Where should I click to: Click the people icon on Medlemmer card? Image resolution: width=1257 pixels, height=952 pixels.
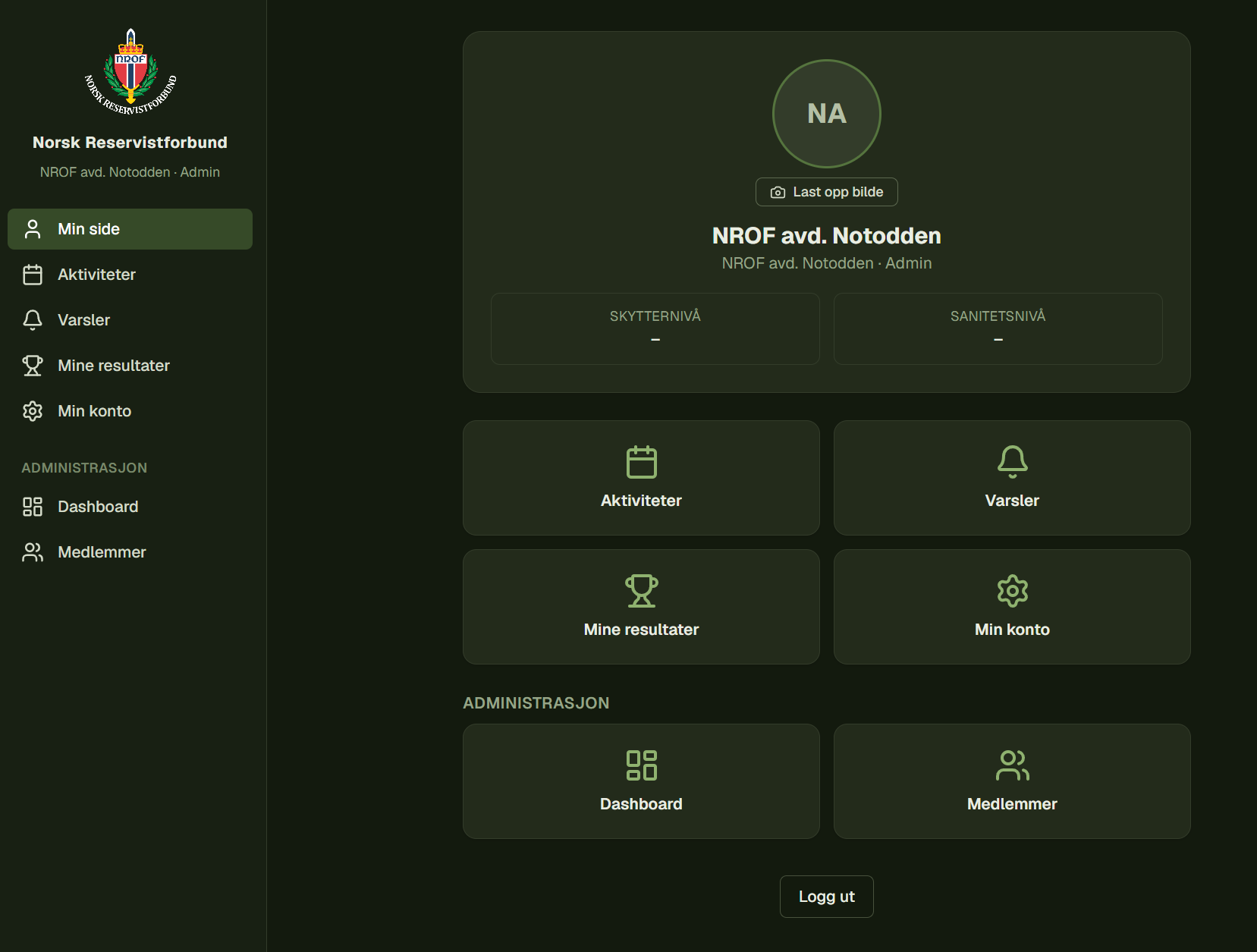[x=1012, y=765]
